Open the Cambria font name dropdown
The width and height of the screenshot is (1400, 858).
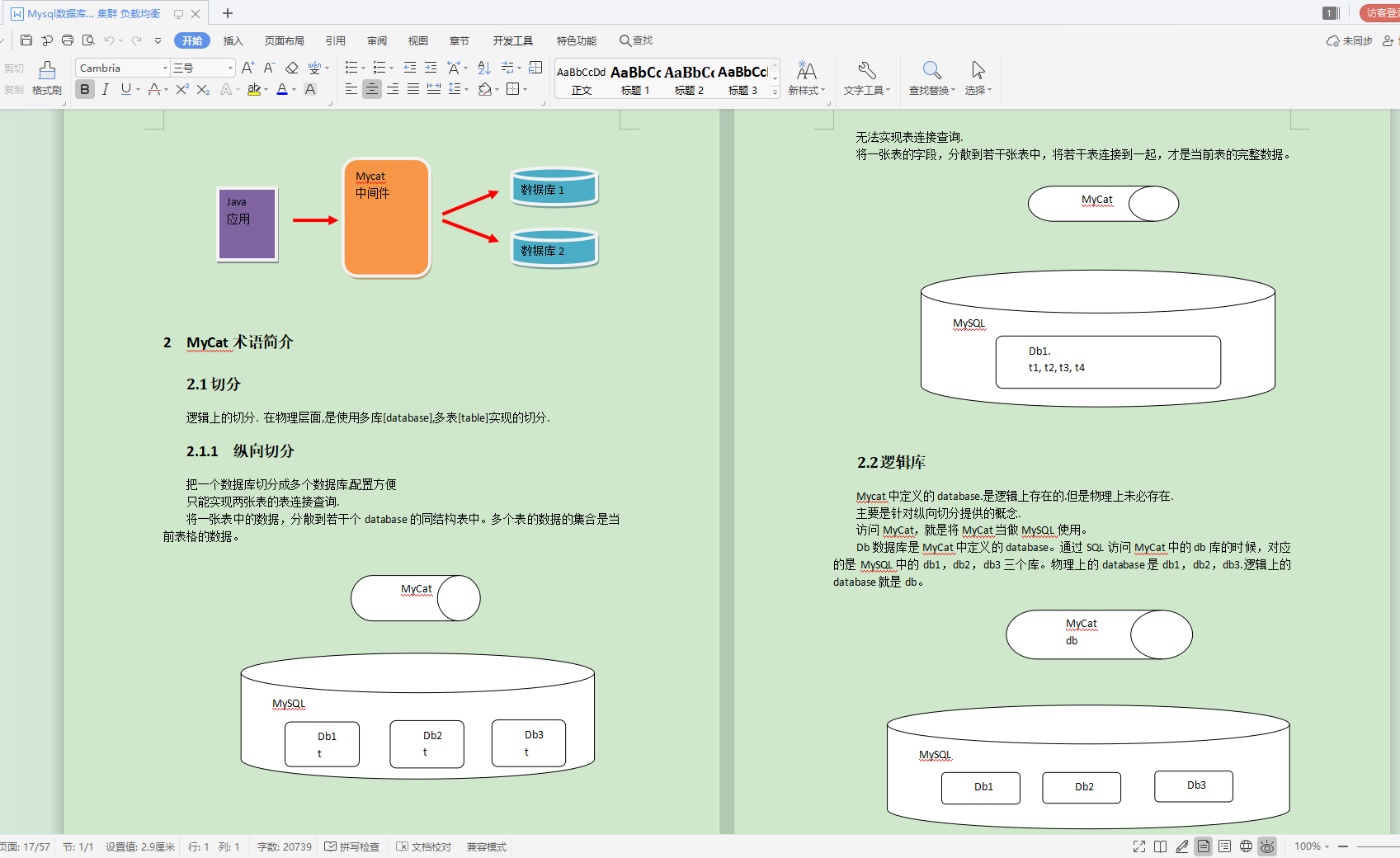tap(165, 68)
